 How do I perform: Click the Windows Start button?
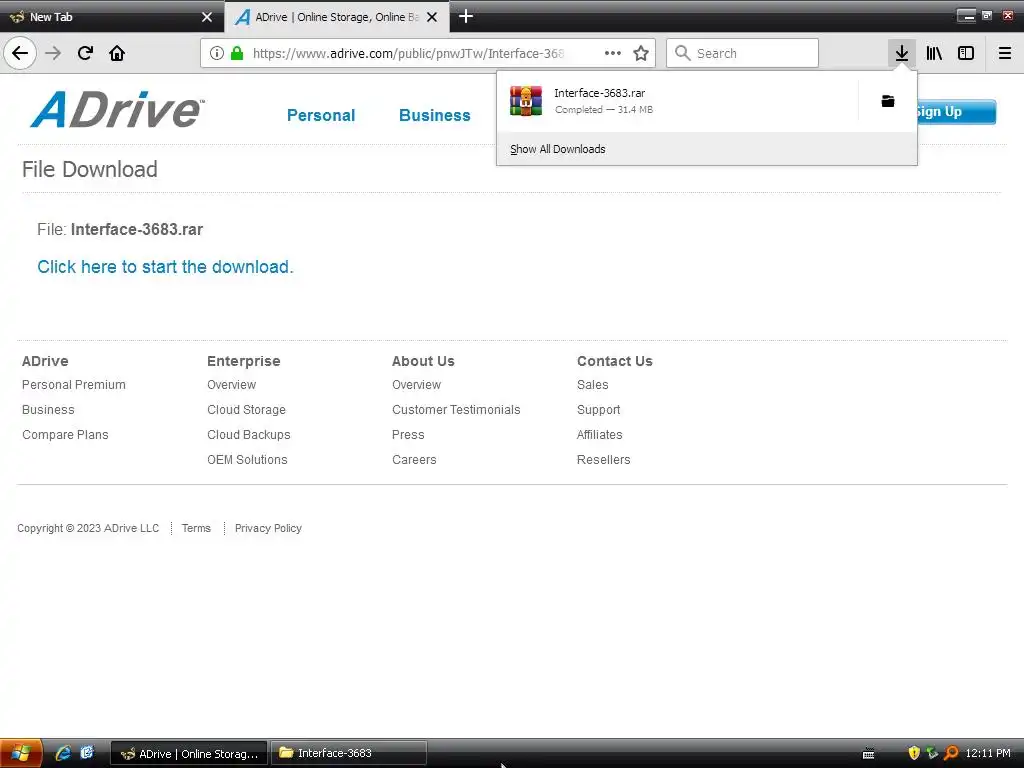click(21, 753)
